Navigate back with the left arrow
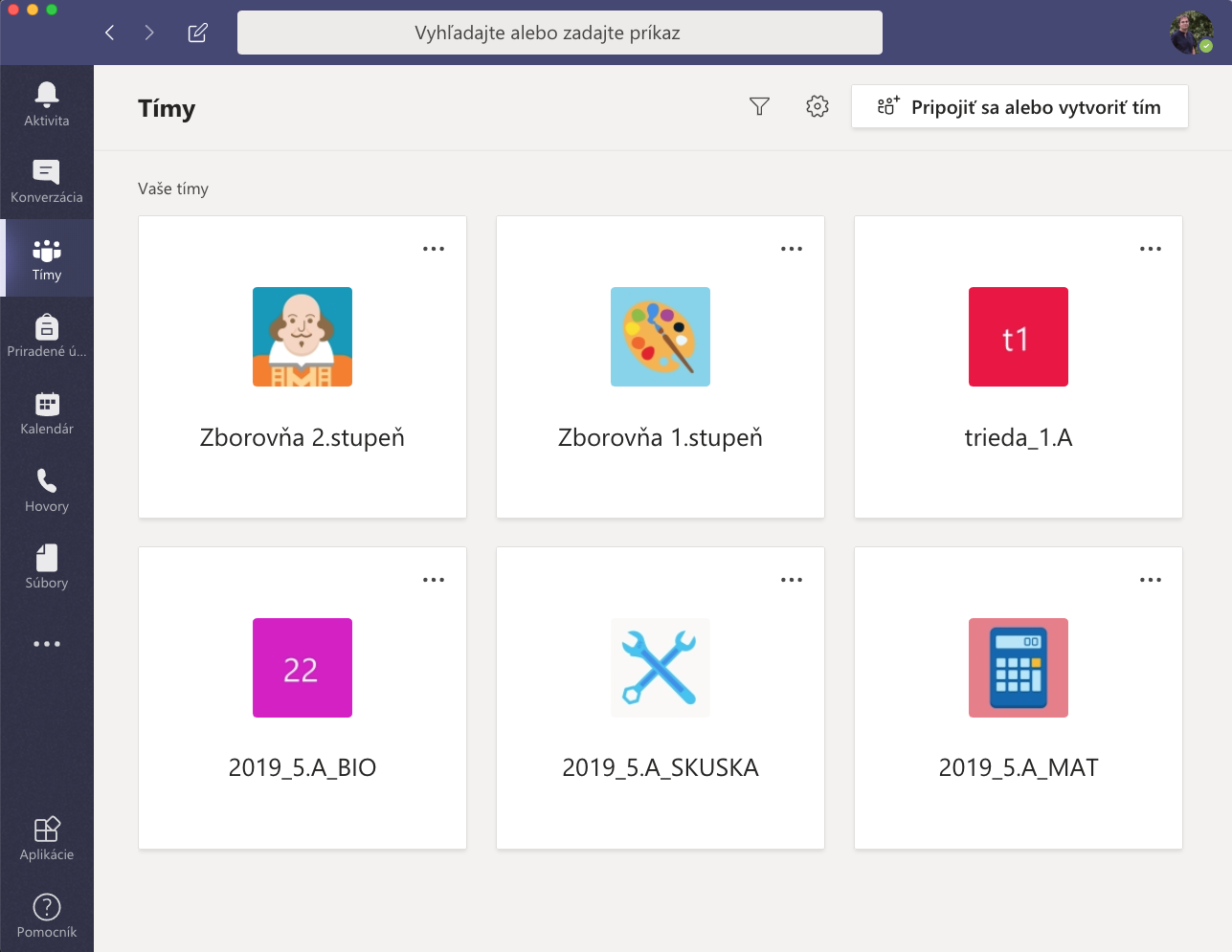Screen dimensions: 1232x952 [x=110, y=33]
